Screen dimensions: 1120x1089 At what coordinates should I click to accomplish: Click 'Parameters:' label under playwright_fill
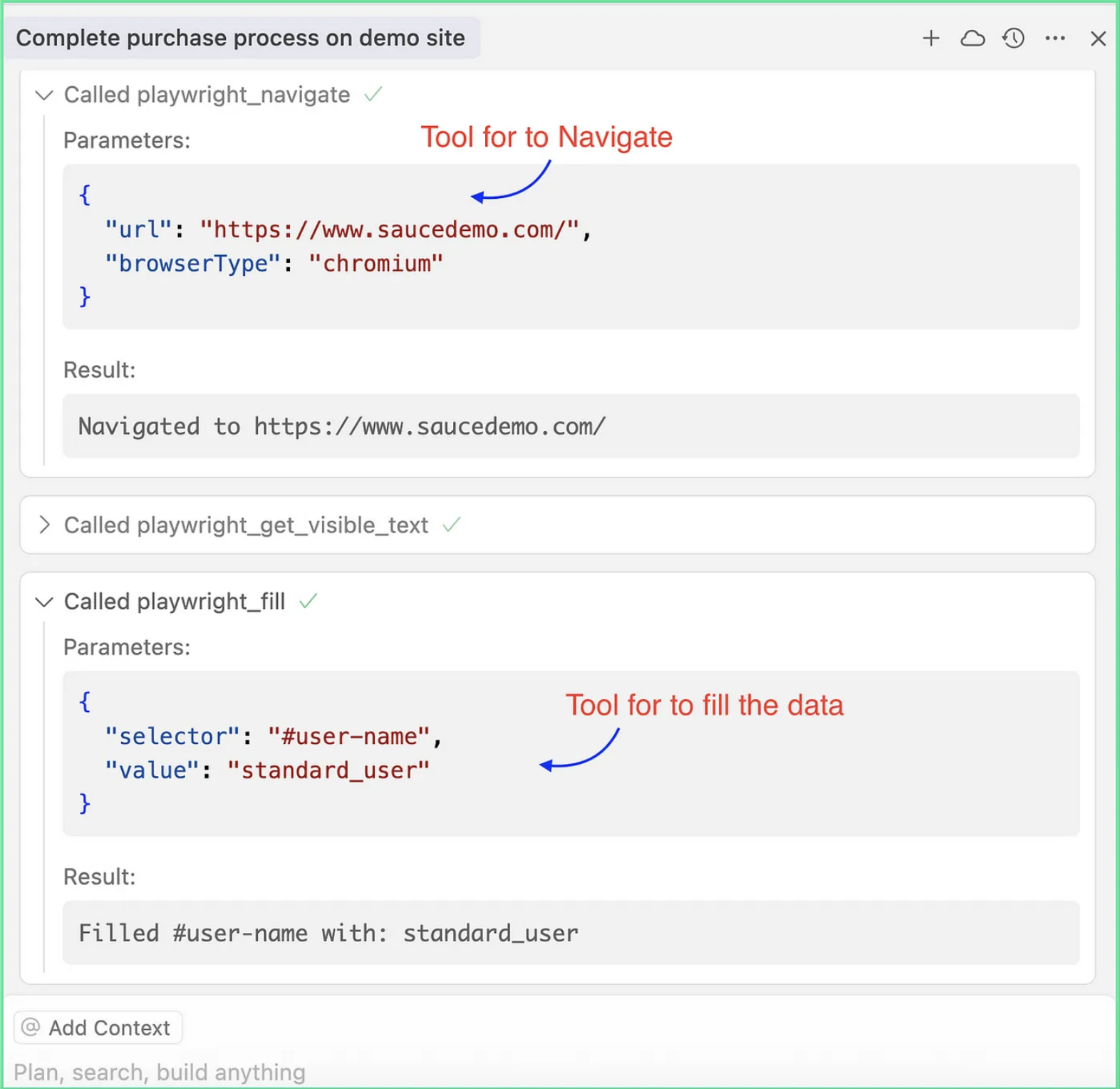pyautogui.click(x=127, y=647)
